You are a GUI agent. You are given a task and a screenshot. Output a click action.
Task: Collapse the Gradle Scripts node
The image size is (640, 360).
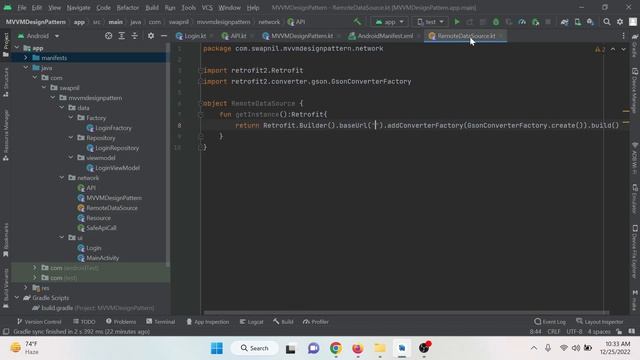[x=17, y=298]
